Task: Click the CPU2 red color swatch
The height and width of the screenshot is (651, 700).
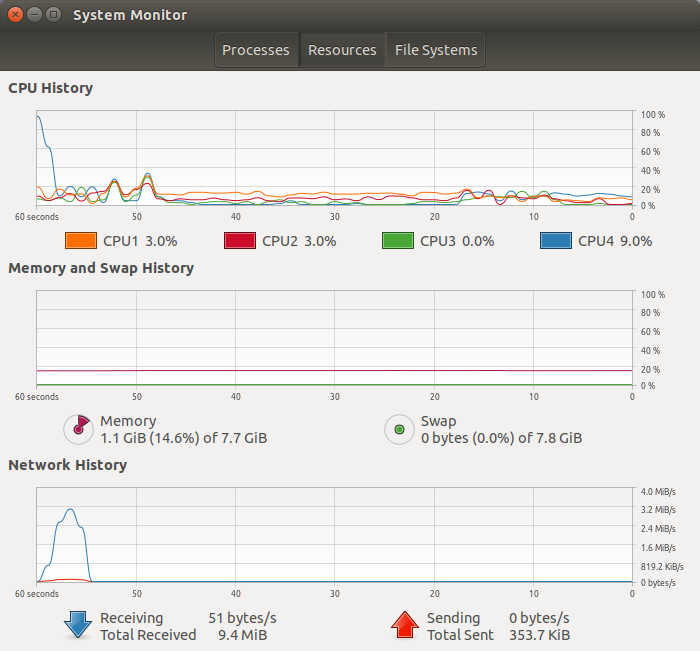Action: coord(240,241)
